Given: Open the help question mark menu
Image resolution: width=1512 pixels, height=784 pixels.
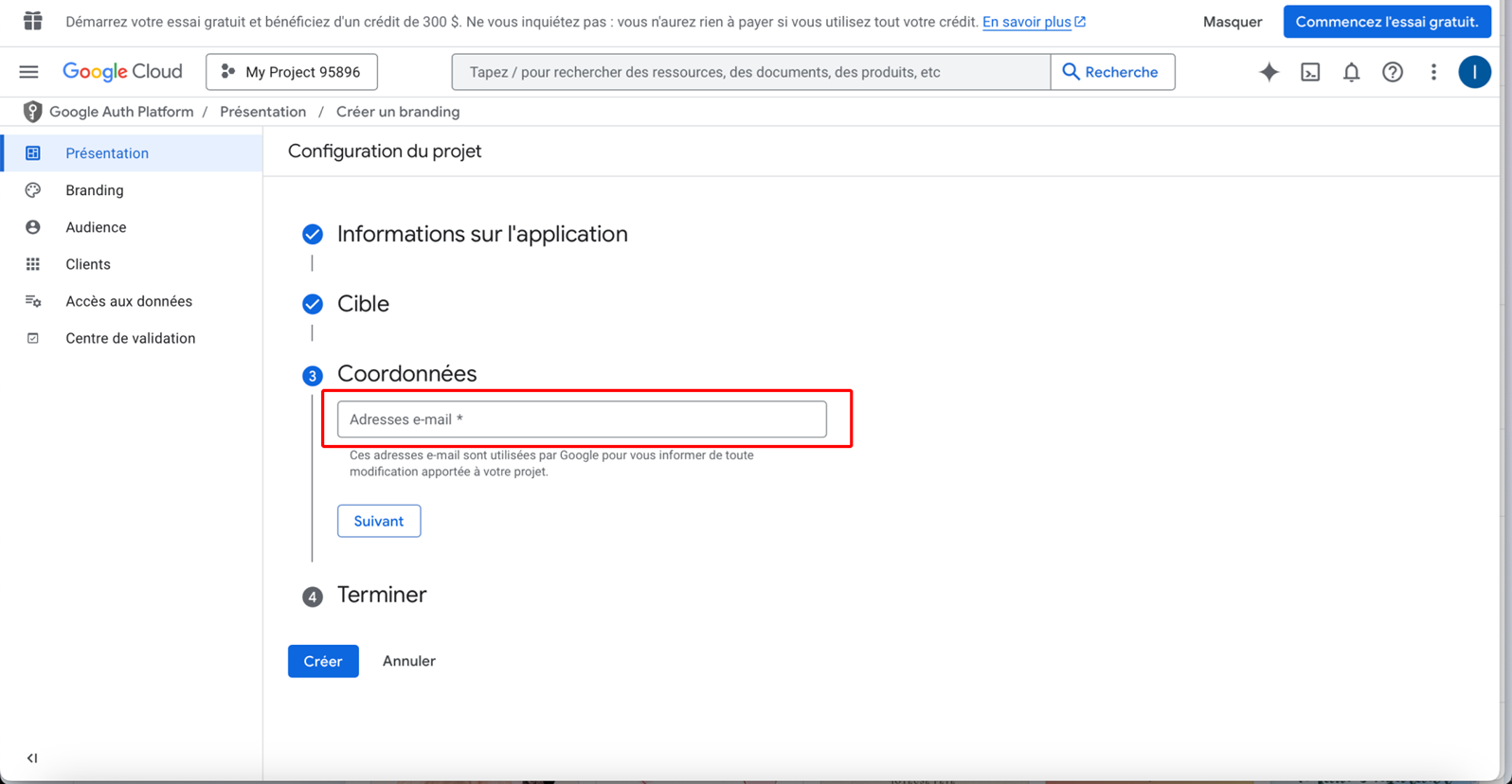Looking at the screenshot, I should [x=1392, y=72].
